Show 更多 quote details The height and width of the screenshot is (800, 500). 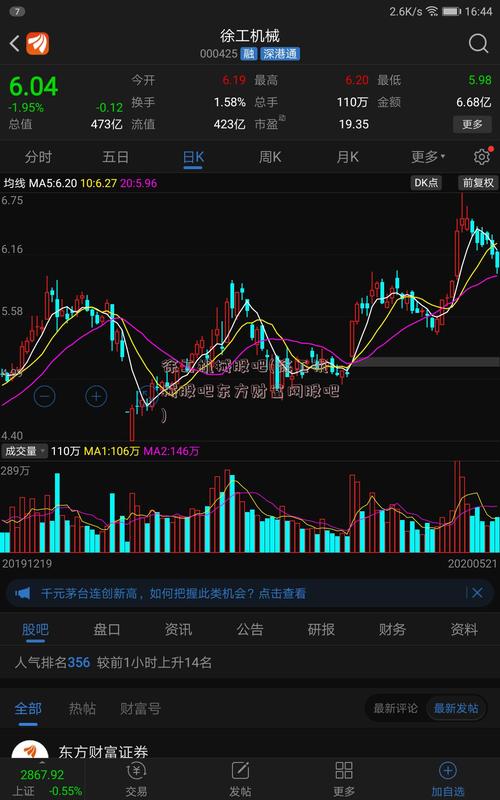point(472,124)
